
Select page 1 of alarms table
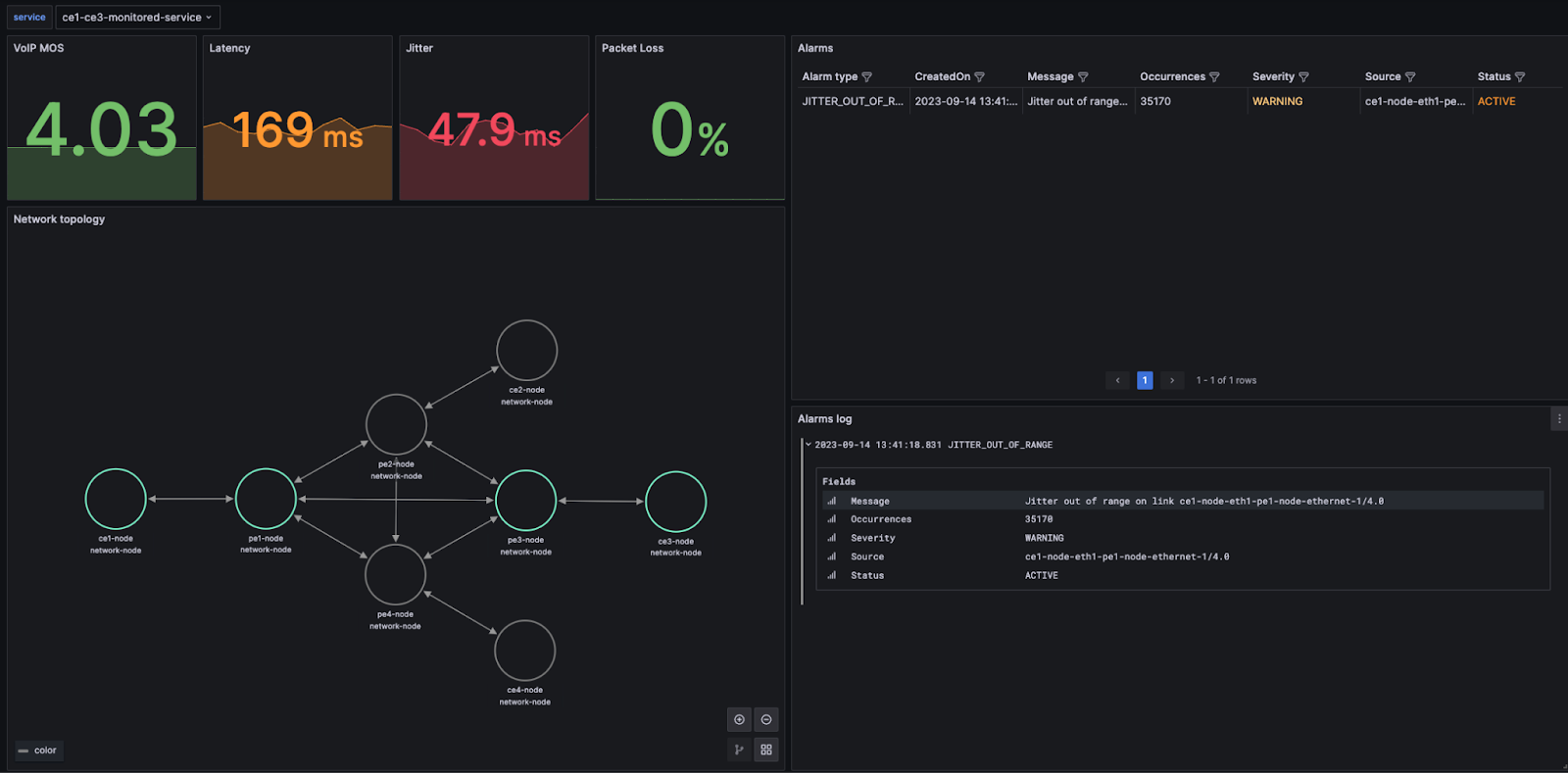point(1145,380)
